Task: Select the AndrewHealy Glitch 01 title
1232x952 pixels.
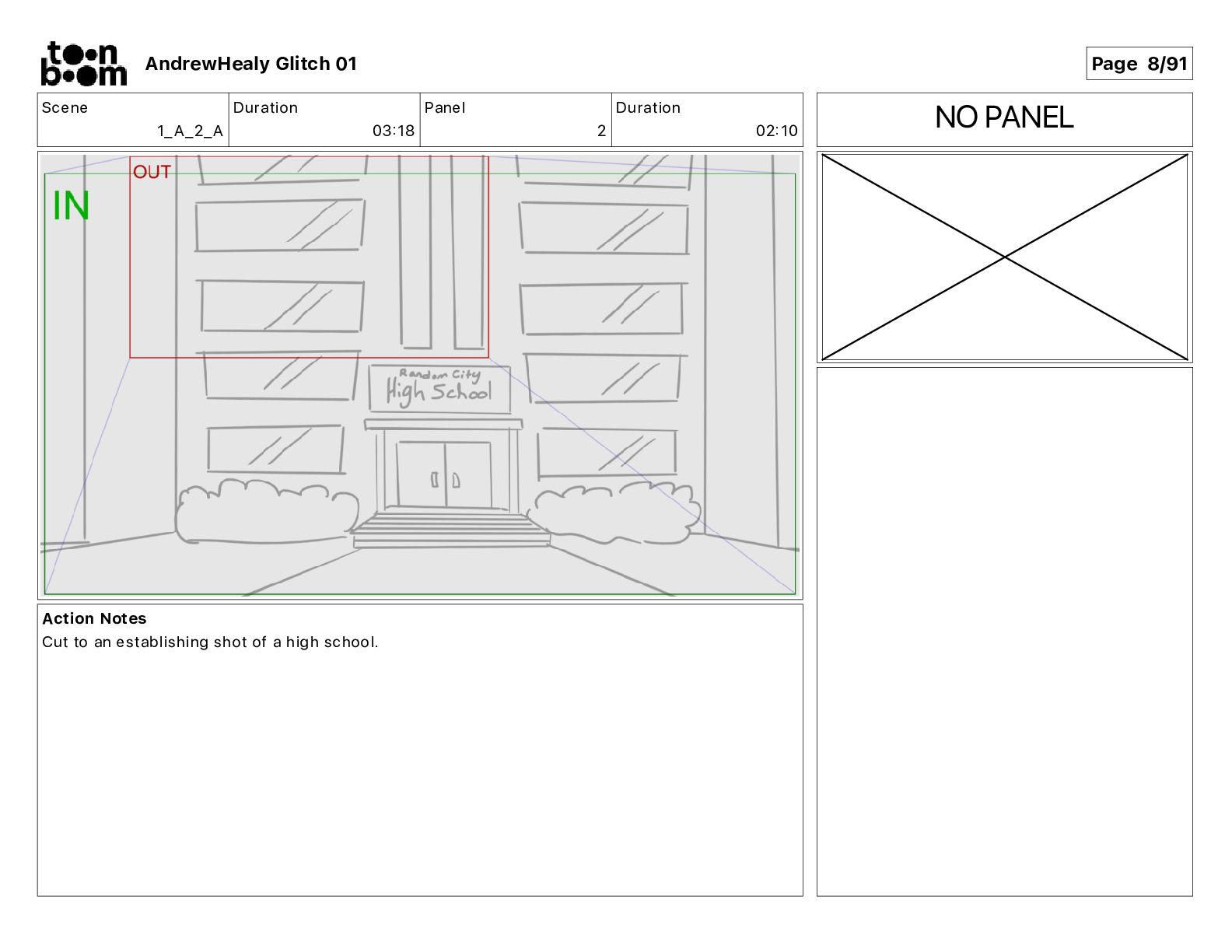Action: point(250,64)
